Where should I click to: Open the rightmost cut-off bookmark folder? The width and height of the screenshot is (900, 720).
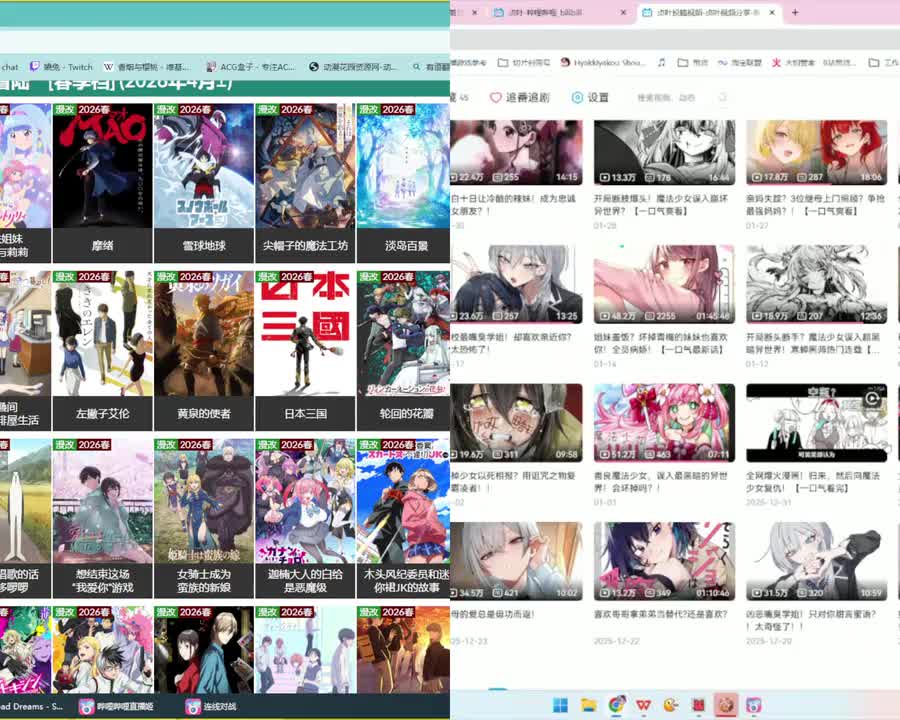pyautogui.click(x=883, y=63)
